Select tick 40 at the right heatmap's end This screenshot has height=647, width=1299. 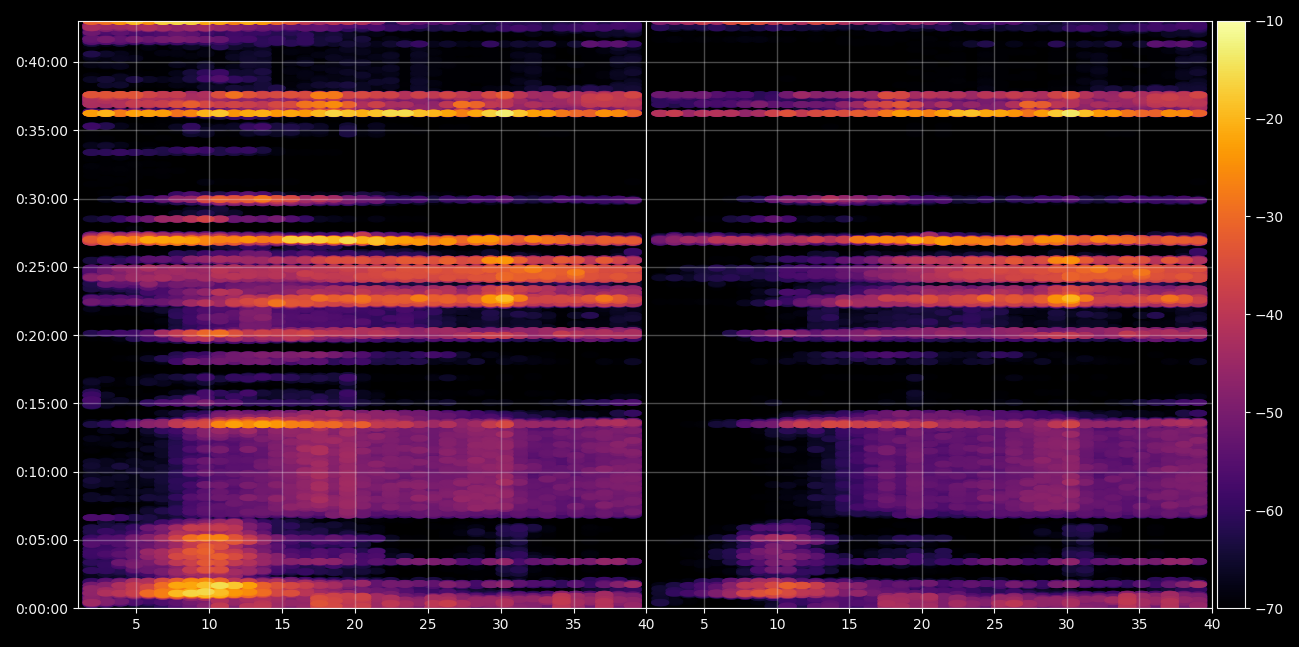pos(1212,625)
